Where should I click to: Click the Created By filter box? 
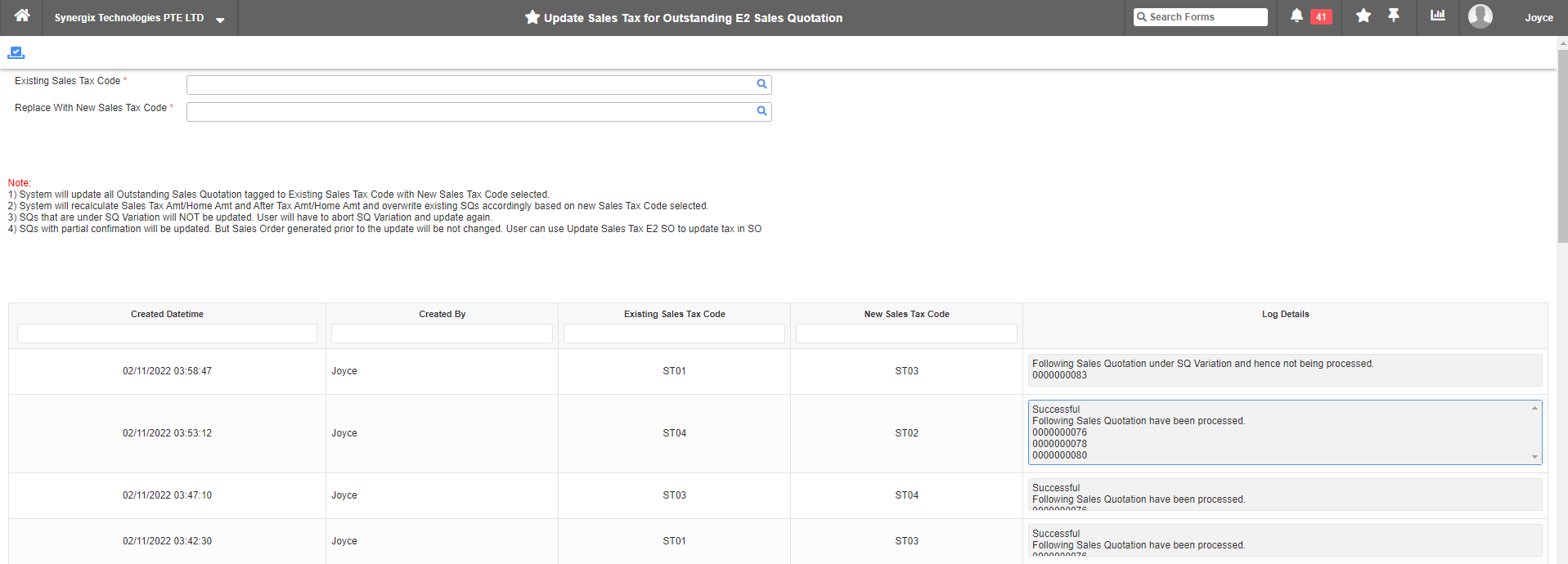(442, 333)
